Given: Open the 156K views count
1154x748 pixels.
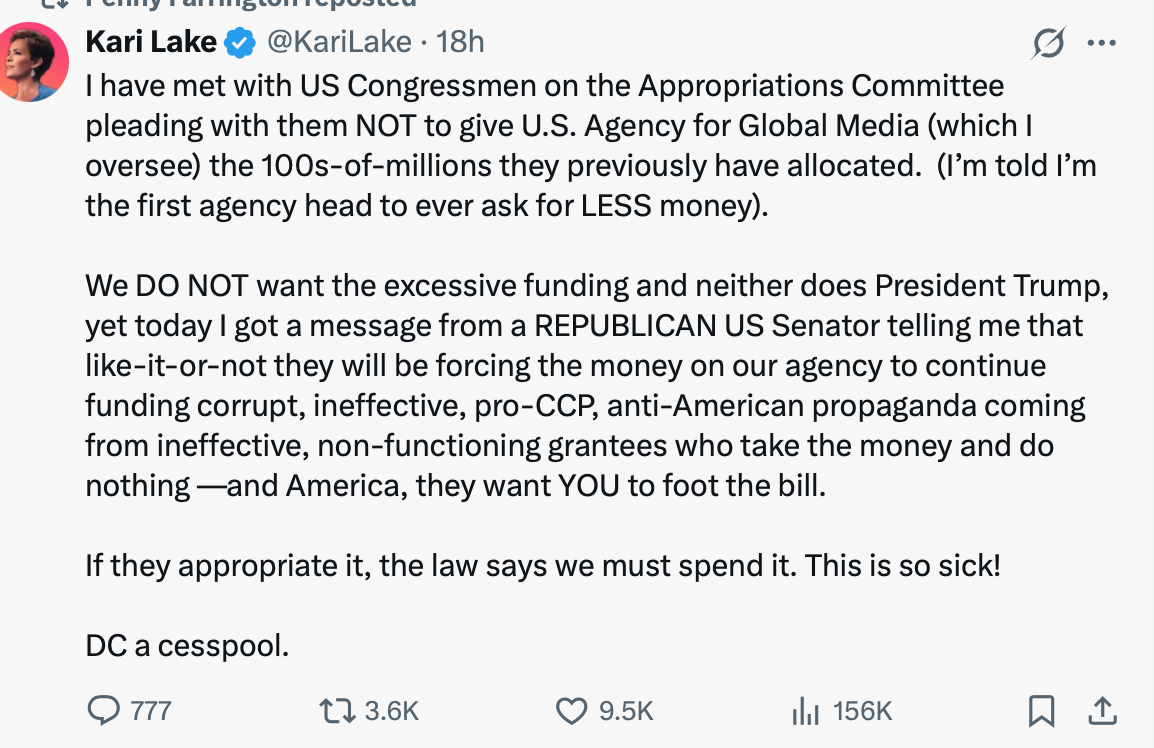Looking at the screenshot, I should tap(862, 711).
